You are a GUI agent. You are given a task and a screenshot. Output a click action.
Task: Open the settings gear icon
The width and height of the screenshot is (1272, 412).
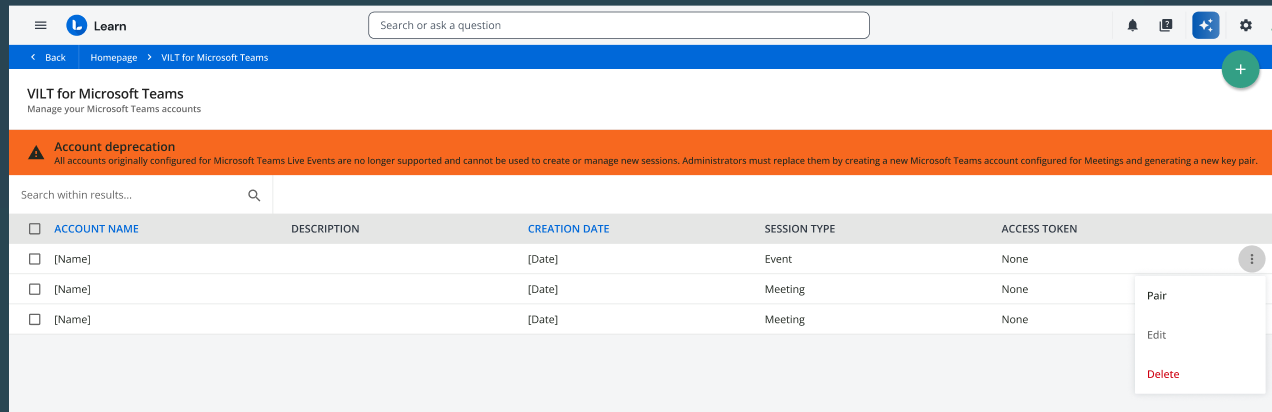click(x=1245, y=25)
